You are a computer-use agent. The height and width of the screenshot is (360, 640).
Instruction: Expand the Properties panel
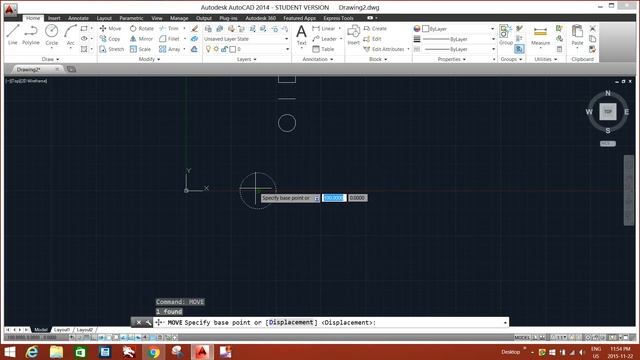pyautogui.click(x=451, y=59)
